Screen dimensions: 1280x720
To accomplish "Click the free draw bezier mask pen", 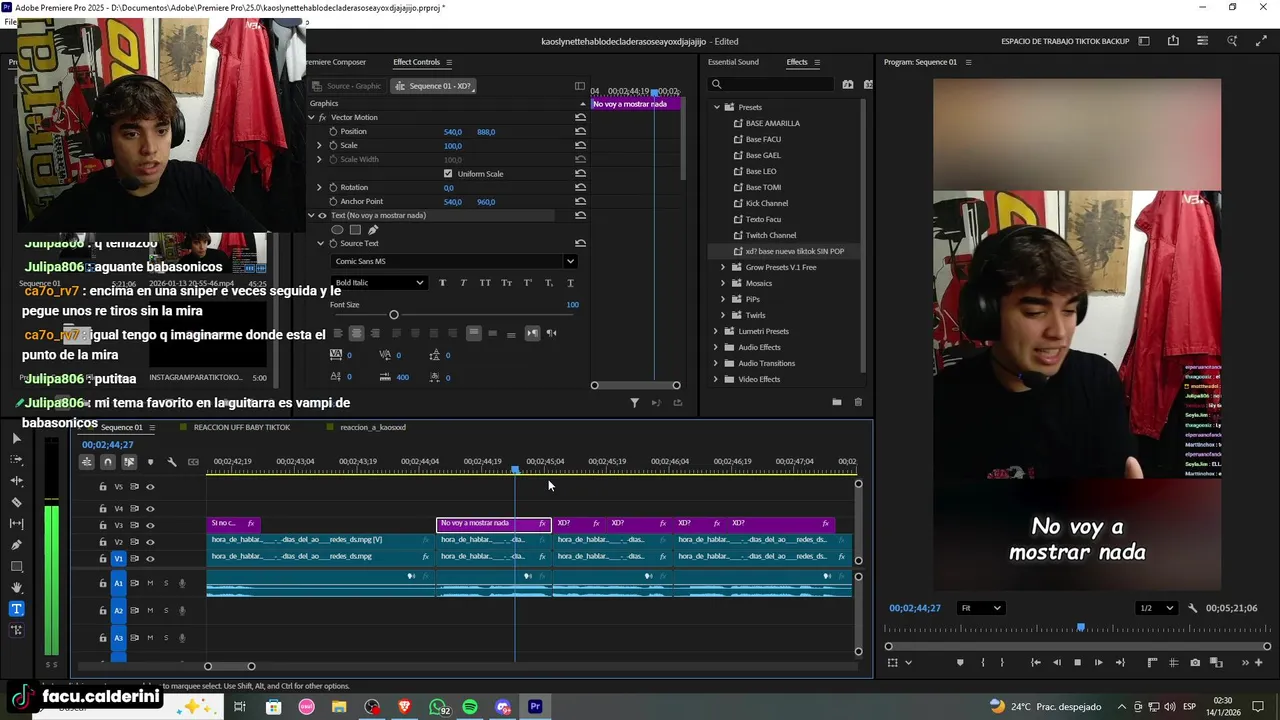I will click(373, 230).
